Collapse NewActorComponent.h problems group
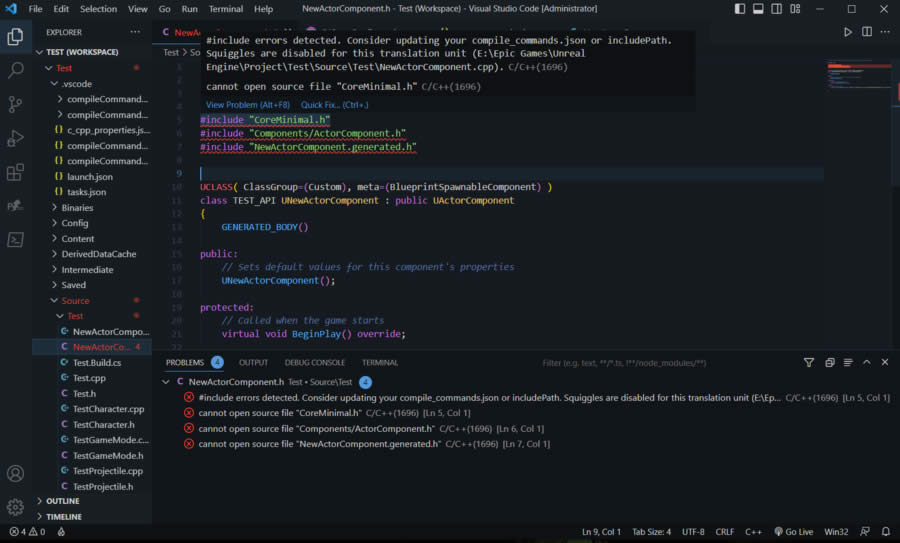The image size is (900, 543). click(x=166, y=382)
